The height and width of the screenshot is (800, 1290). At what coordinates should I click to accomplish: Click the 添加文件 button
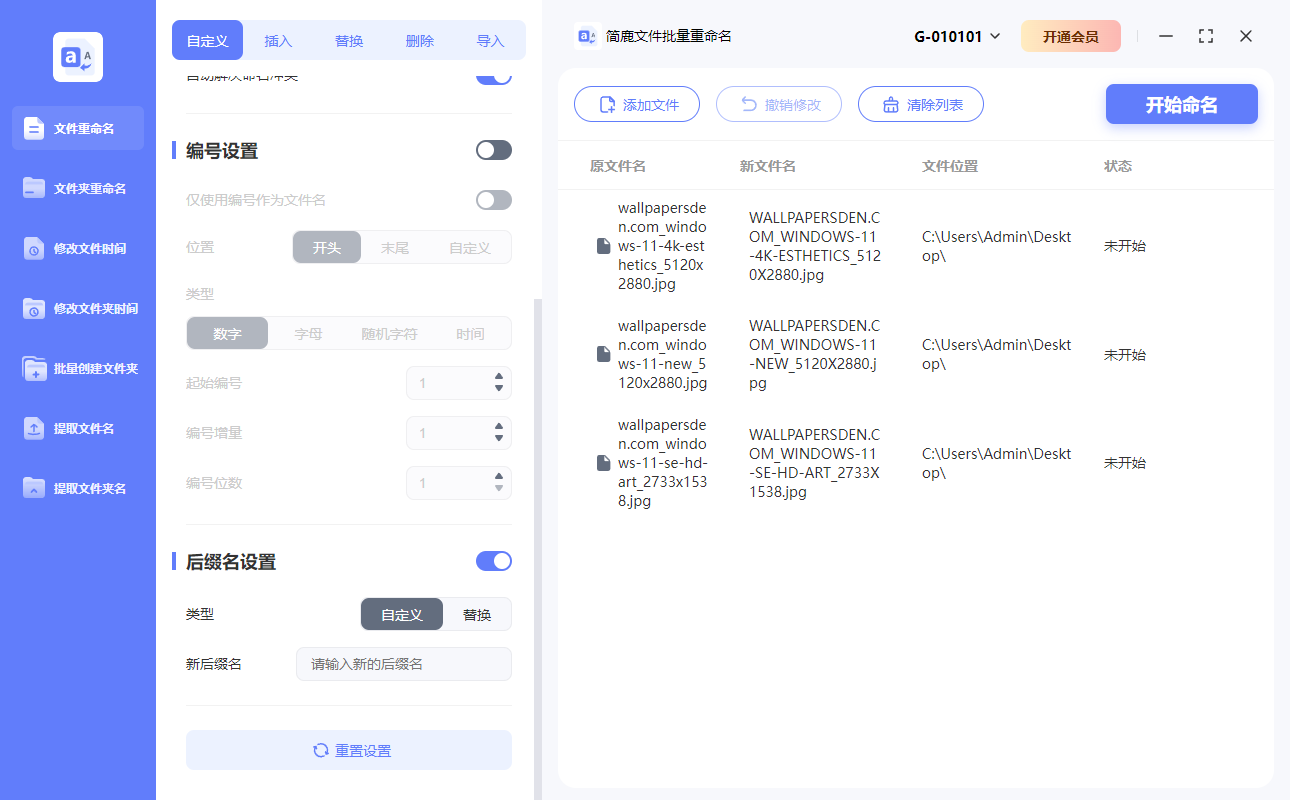(x=637, y=104)
